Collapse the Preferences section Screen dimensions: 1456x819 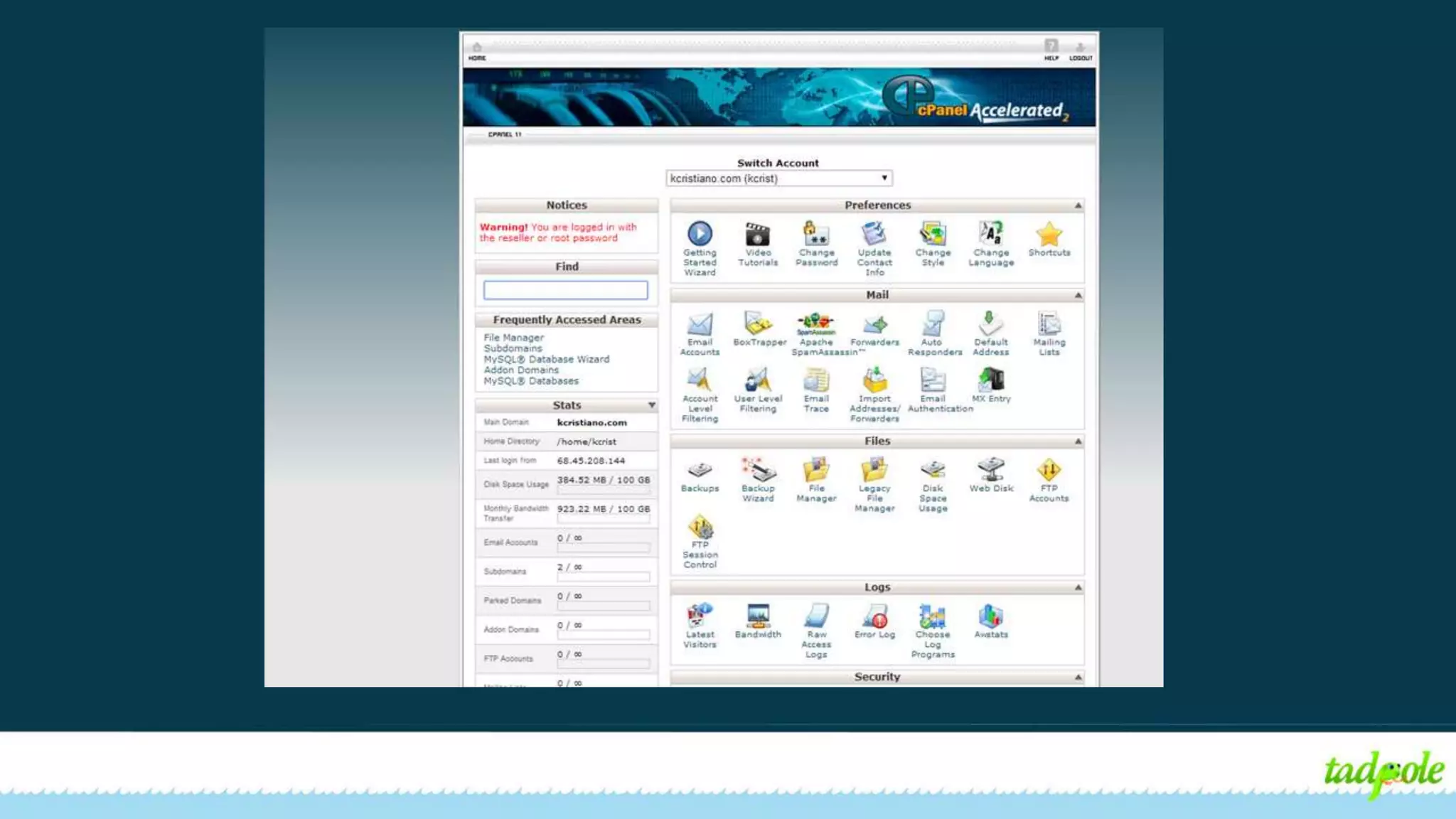(1078, 205)
